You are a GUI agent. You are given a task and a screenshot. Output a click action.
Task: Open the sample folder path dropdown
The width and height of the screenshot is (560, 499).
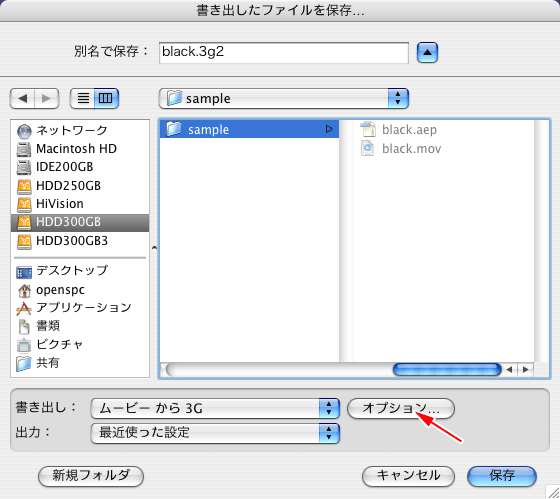coord(284,98)
